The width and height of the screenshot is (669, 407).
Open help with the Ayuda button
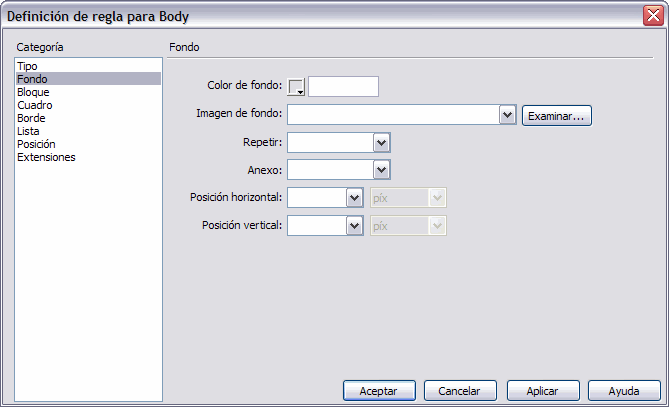pos(625,391)
